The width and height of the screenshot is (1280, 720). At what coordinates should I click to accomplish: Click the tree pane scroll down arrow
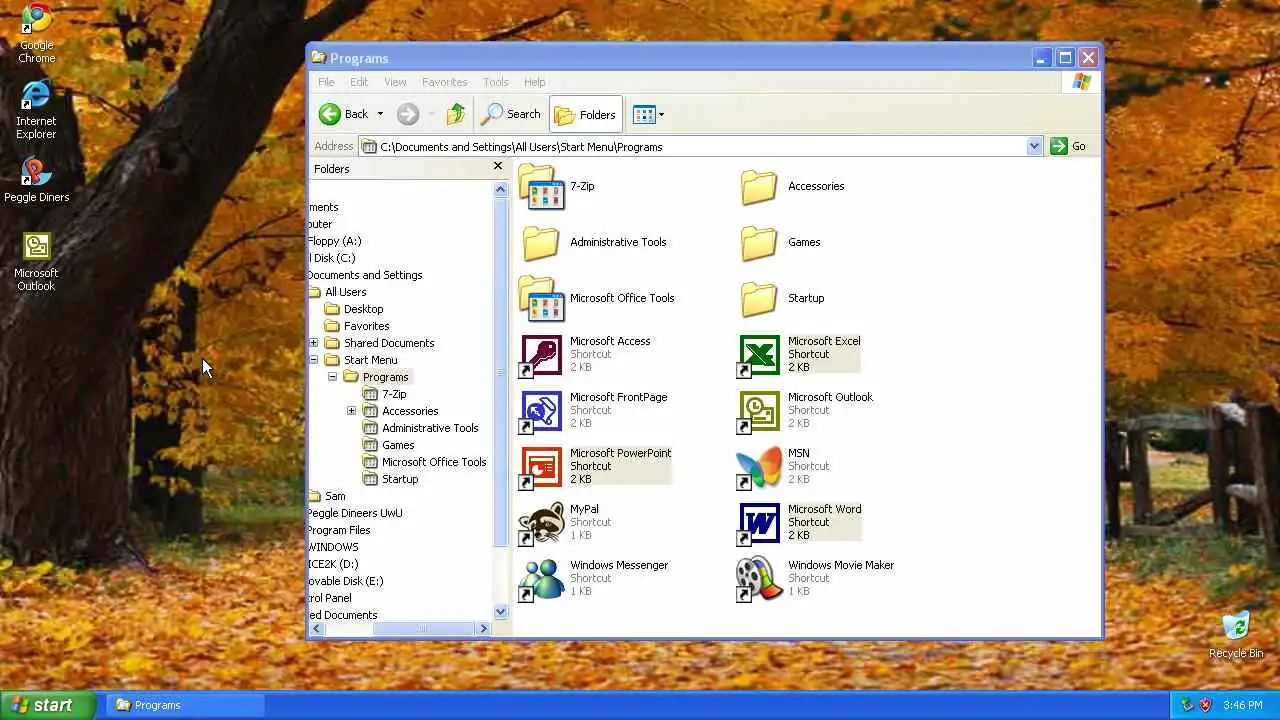(x=502, y=612)
